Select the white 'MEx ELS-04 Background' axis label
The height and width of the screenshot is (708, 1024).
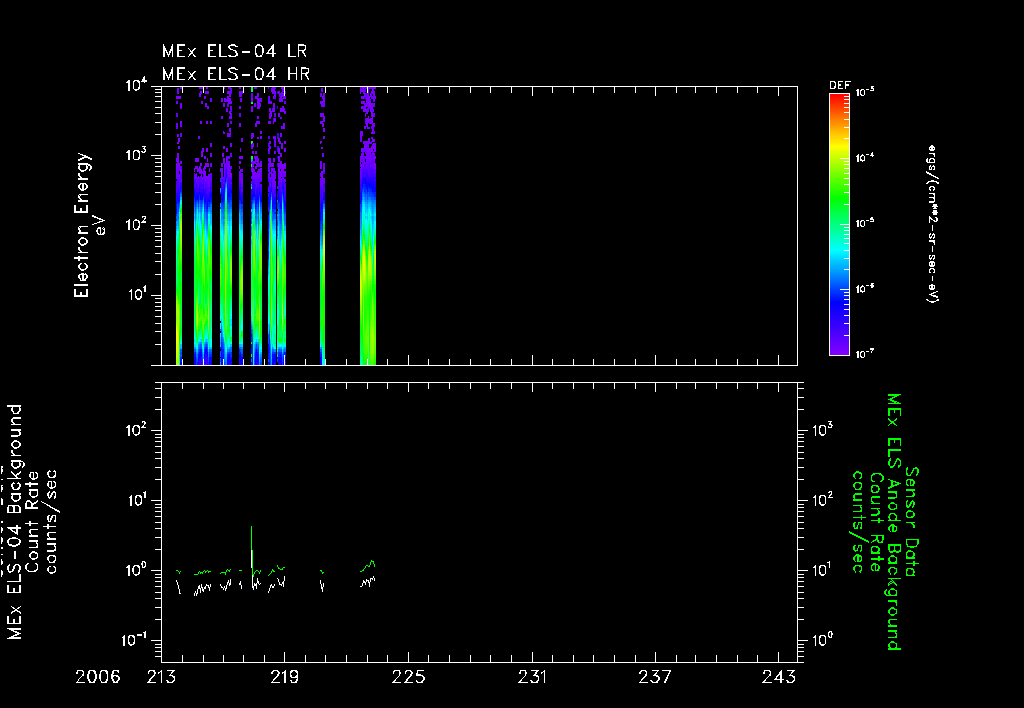(15, 522)
